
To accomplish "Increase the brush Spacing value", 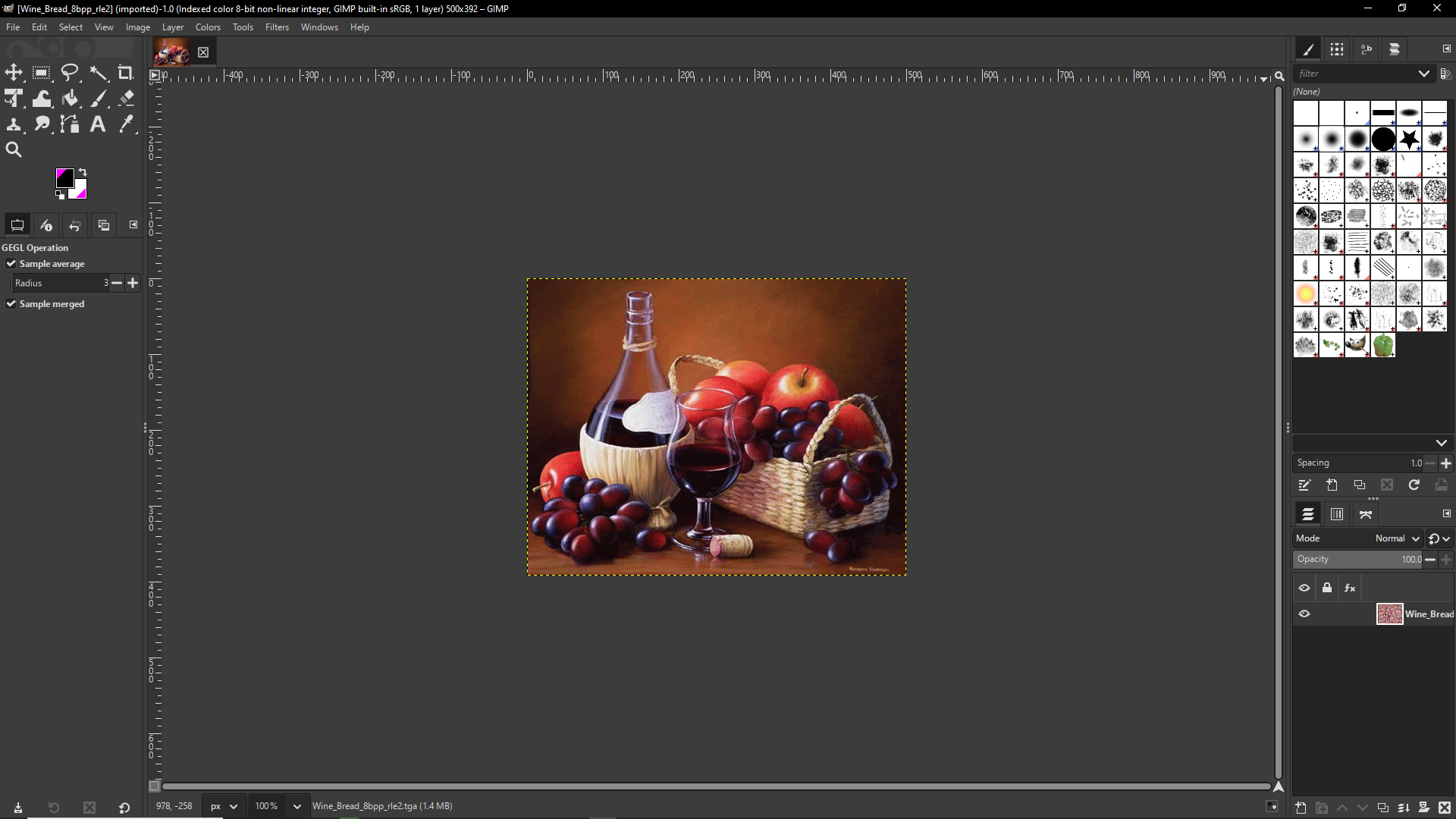I will [x=1446, y=463].
